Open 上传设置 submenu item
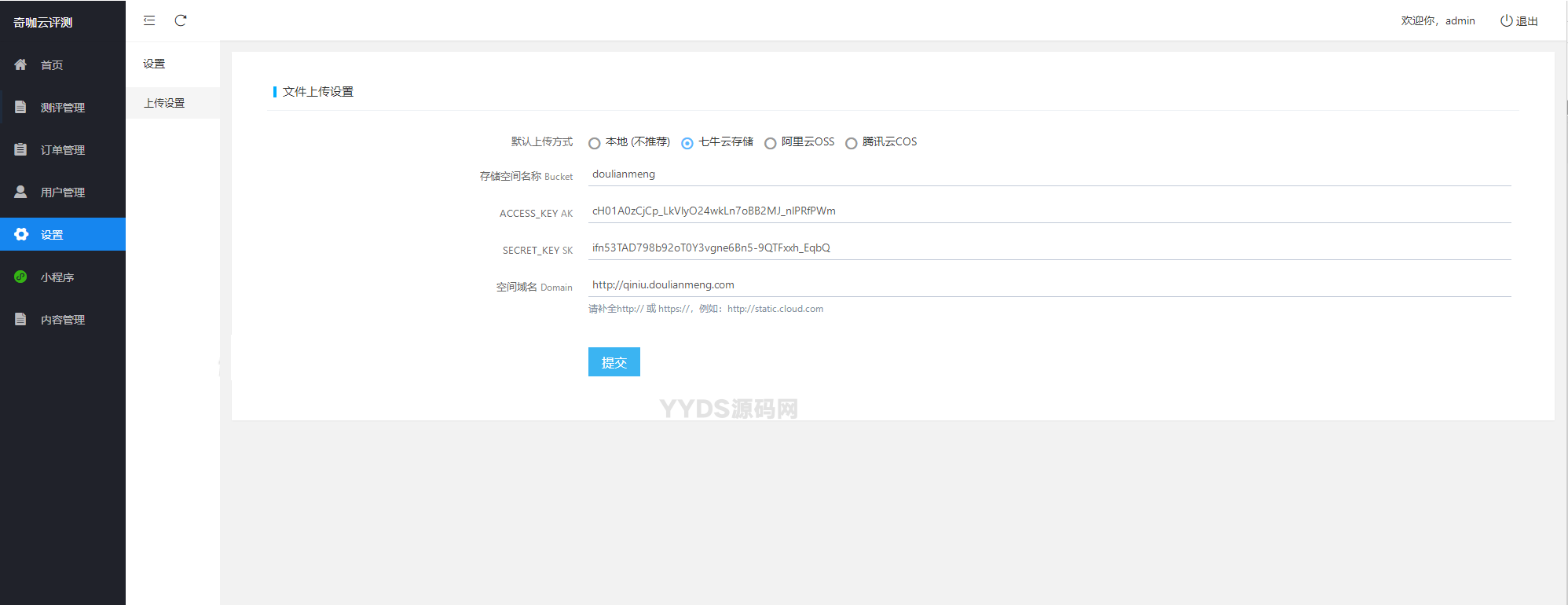 [x=164, y=103]
